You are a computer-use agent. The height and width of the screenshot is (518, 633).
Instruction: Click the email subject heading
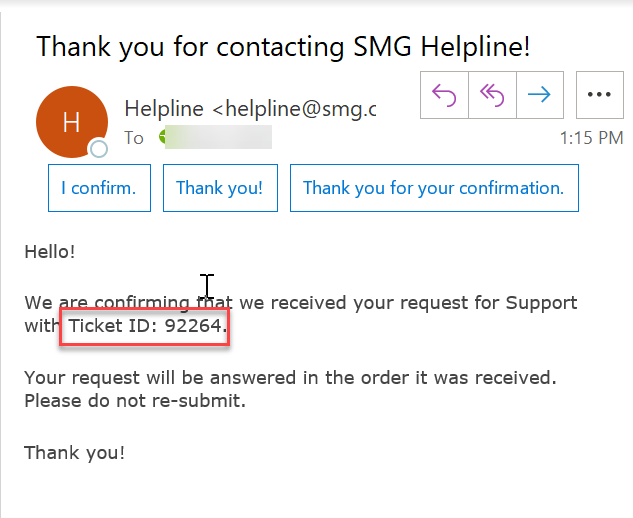(x=283, y=46)
